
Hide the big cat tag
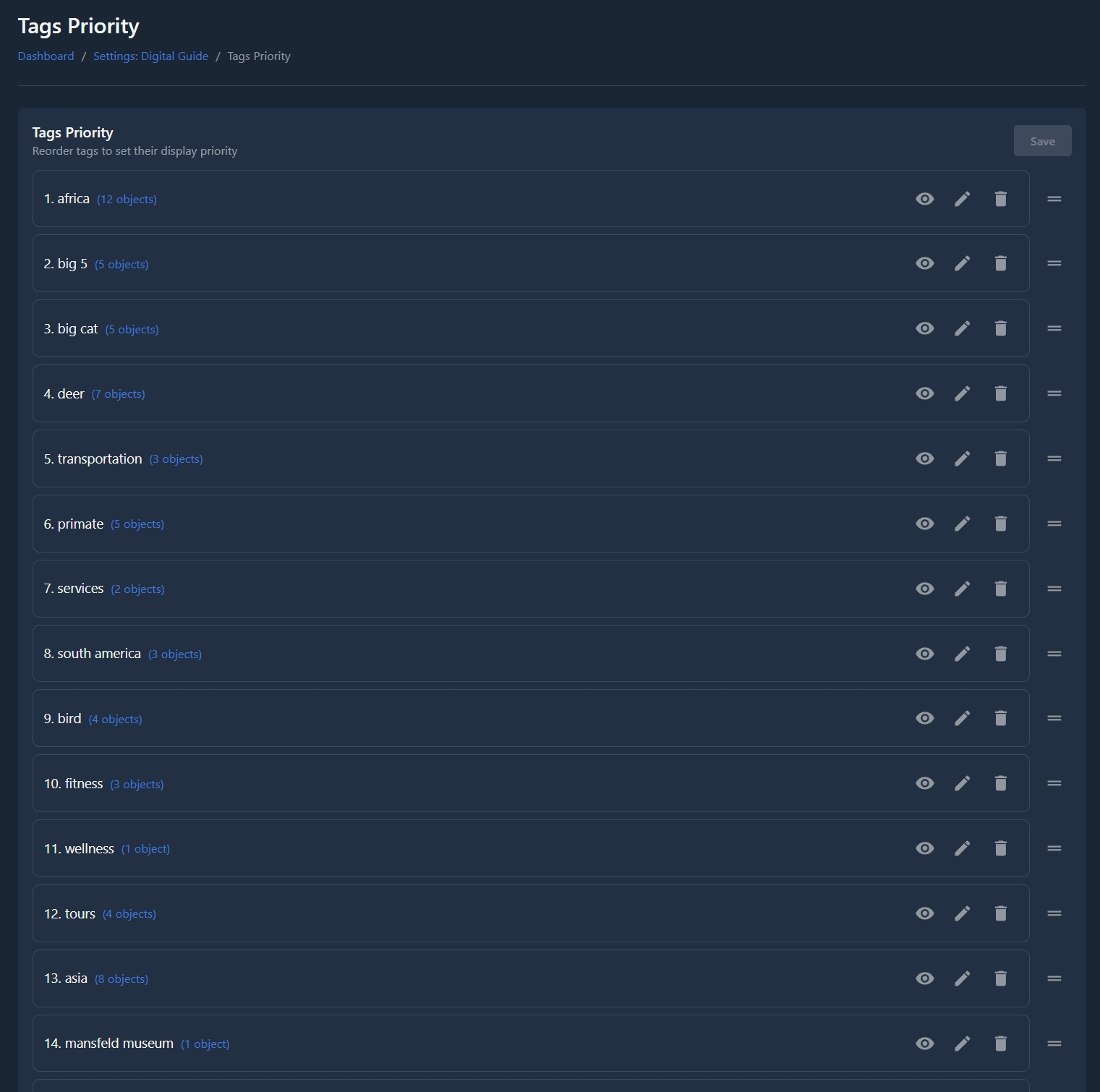[x=925, y=328]
